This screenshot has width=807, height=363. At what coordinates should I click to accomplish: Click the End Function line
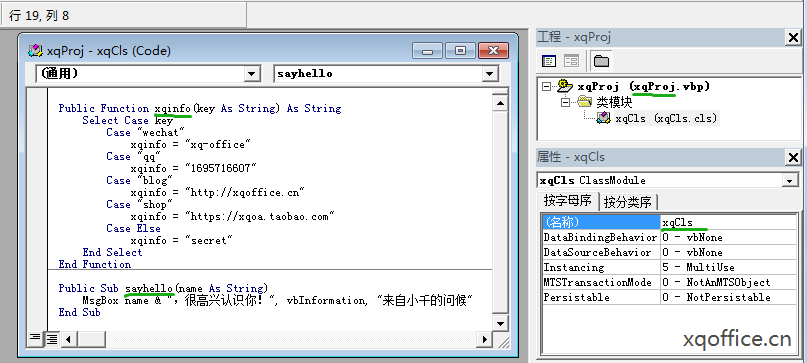pyautogui.click(x=95, y=264)
